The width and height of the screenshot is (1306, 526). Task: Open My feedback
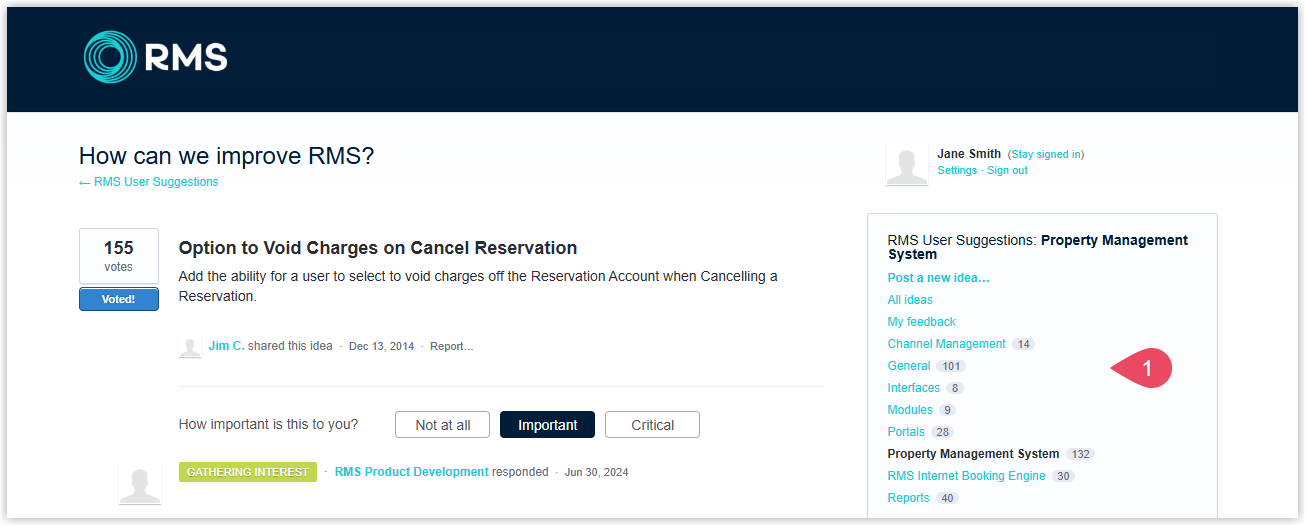922,322
